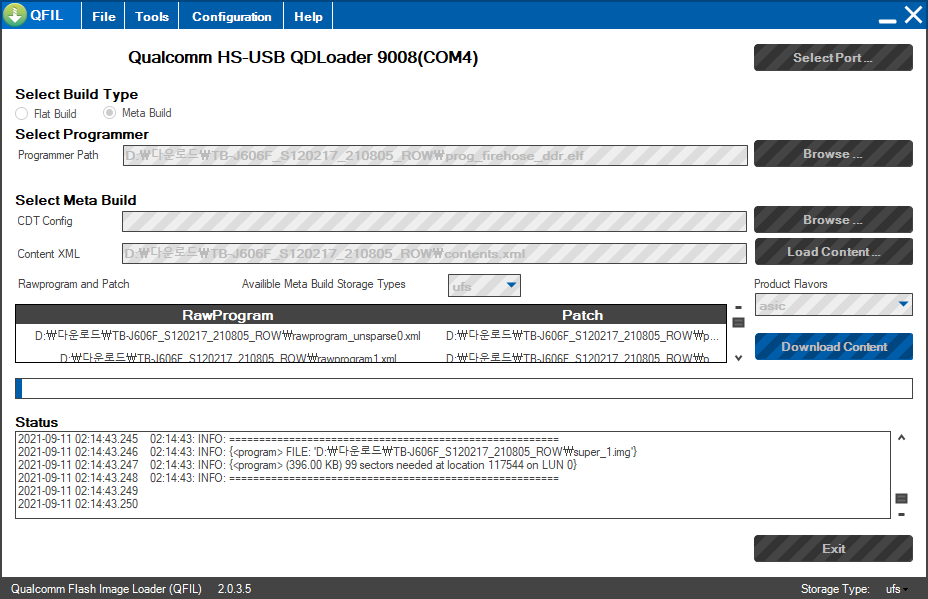Viewport: 928px width, 599px height.
Task: Click the first row's Patch path cell
Action: click(582, 336)
